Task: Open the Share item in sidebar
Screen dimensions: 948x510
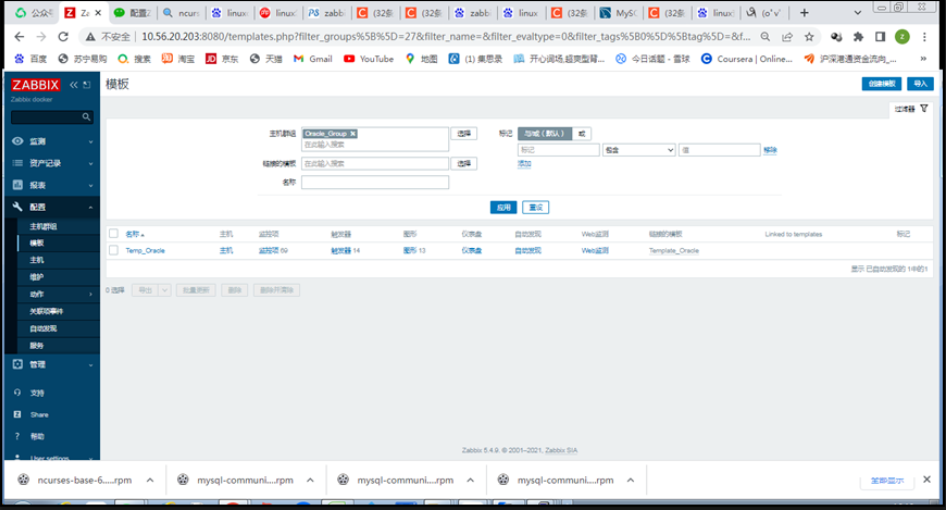Action: coord(39,415)
